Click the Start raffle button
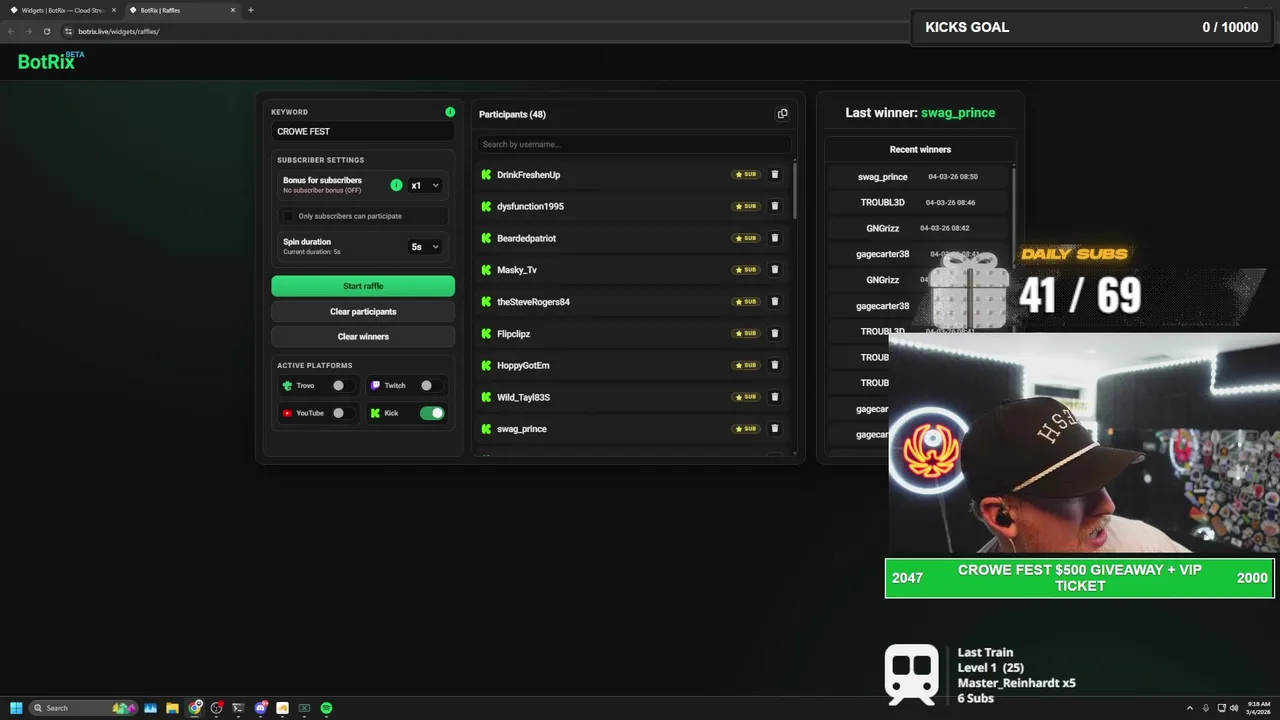 click(363, 286)
